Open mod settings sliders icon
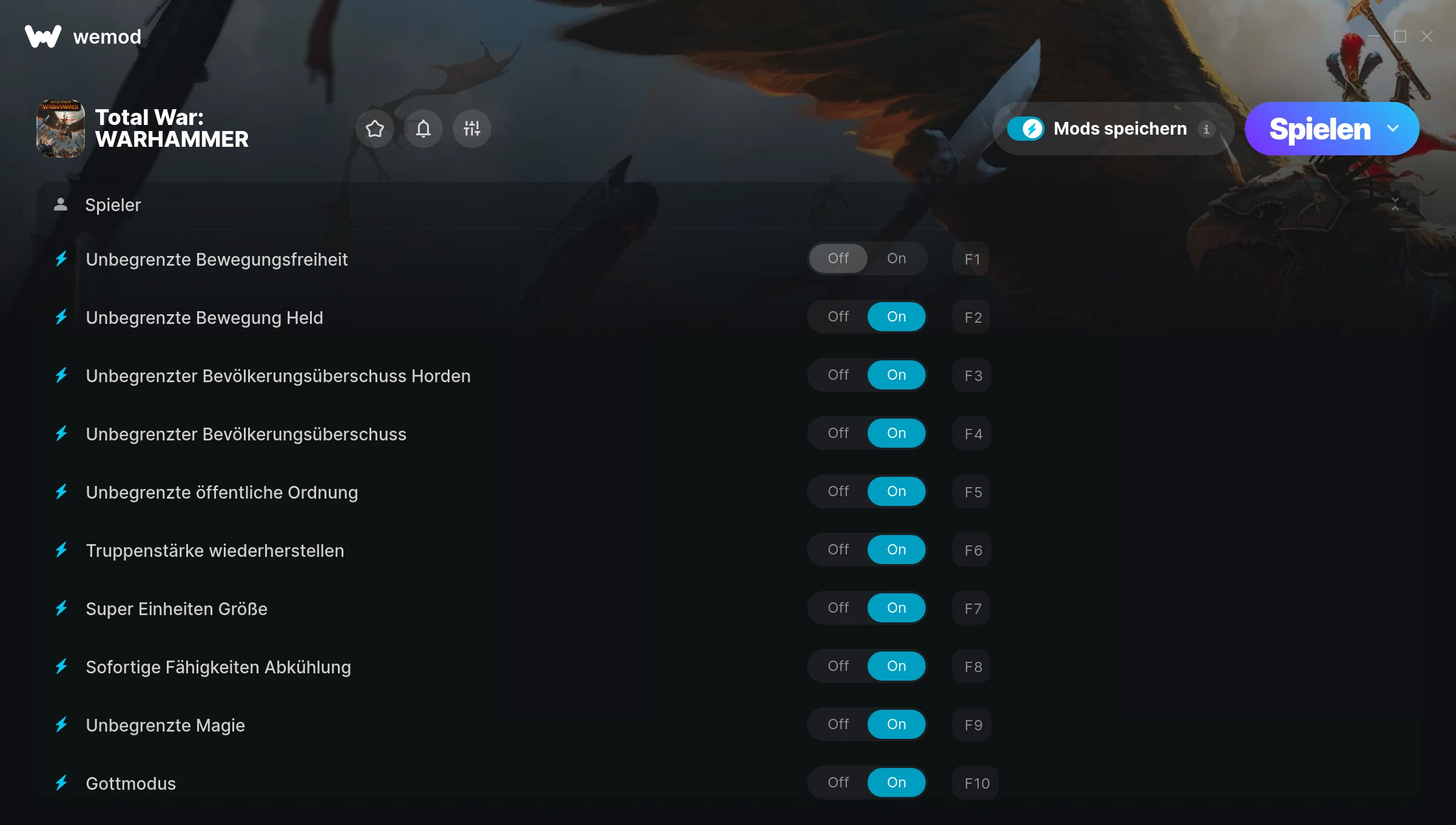The width and height of the screenshot is (1456, 825). [x=472, y=129]
